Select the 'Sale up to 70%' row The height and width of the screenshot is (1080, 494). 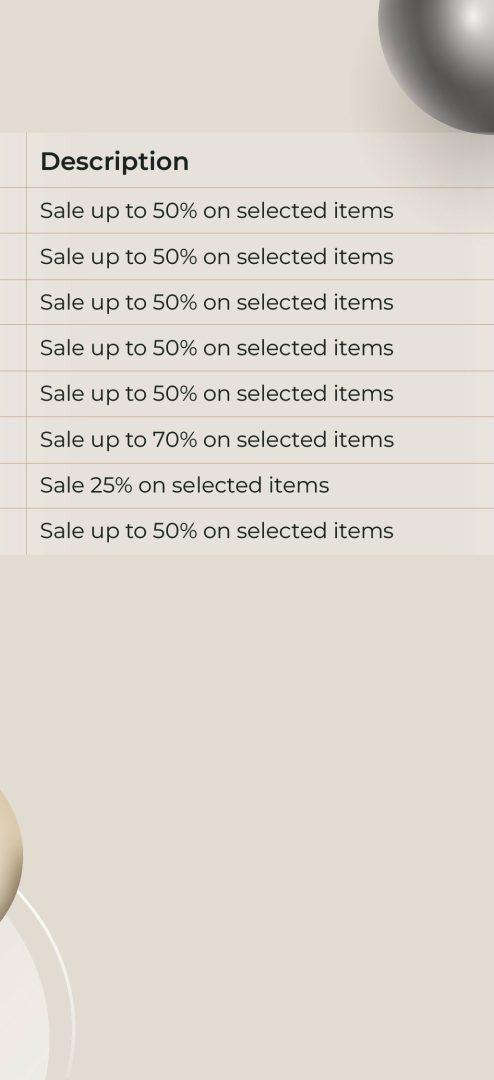click(x=260, y=439)
